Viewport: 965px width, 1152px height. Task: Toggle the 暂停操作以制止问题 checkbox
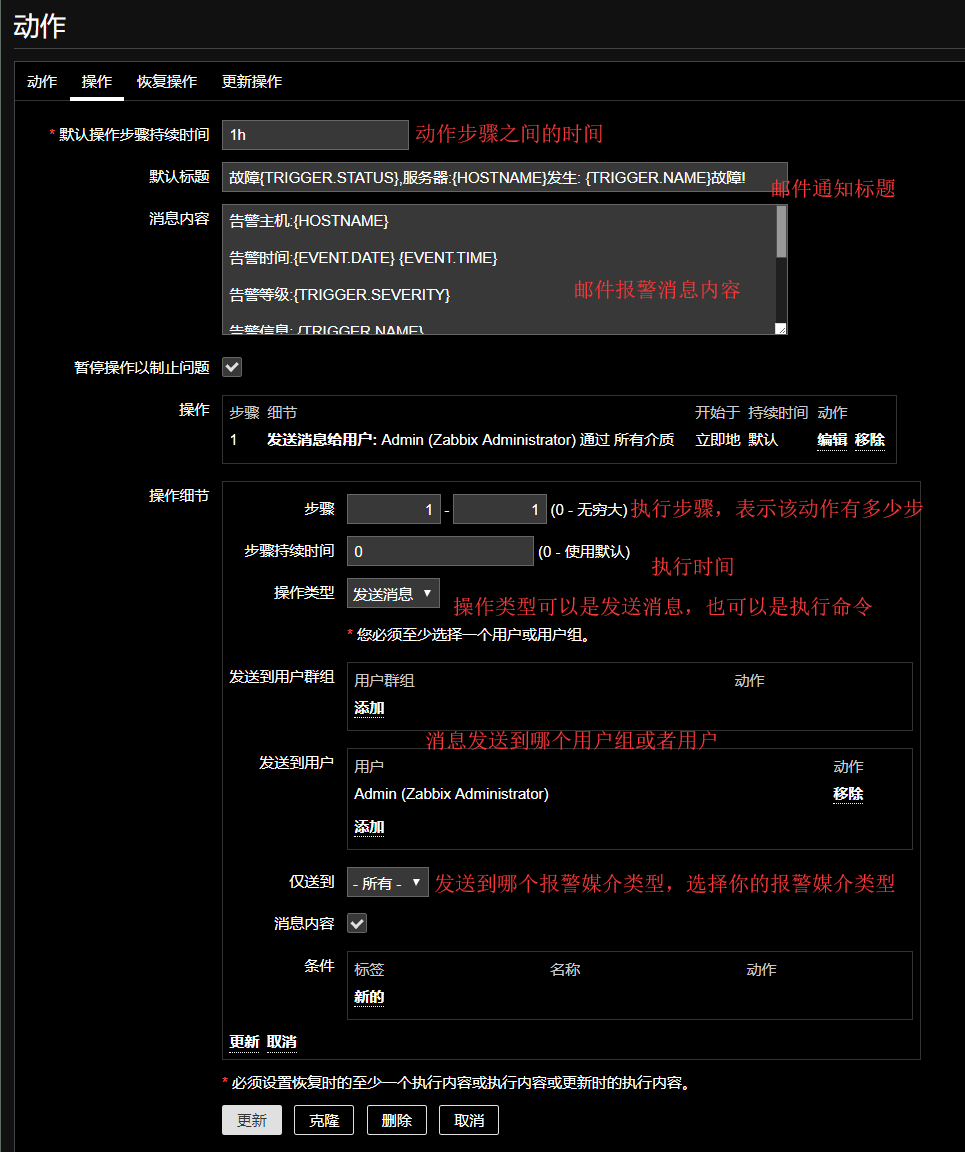(x=232, y=367)
